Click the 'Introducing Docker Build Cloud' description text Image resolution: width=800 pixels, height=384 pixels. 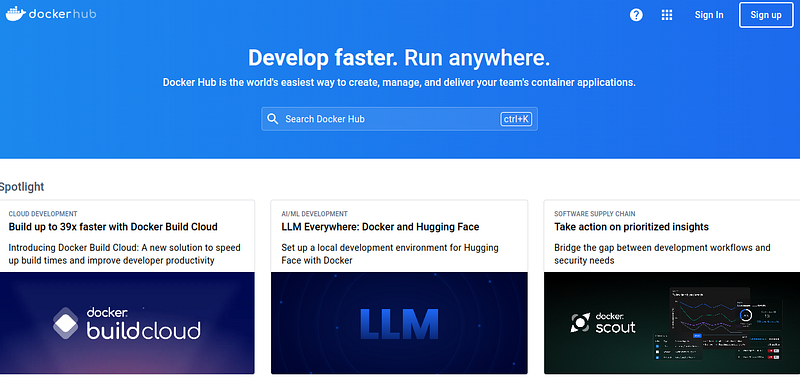(x=124, y=254)
